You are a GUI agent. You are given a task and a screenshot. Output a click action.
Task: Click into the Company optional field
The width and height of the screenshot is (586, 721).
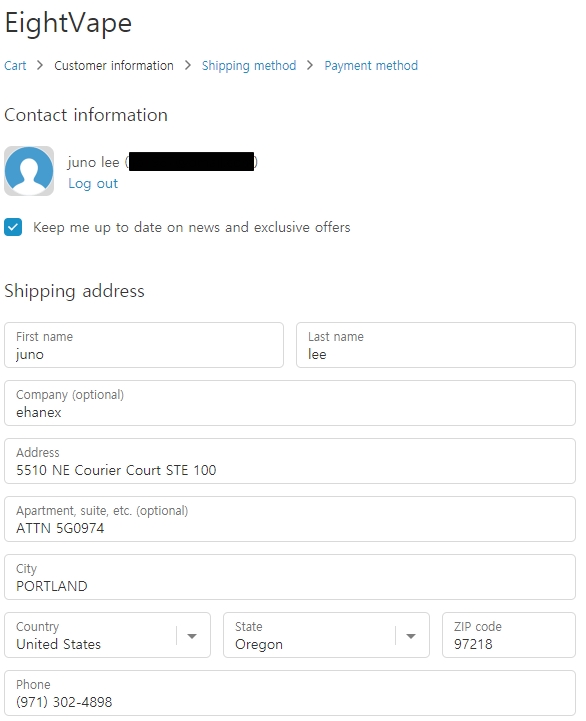(x=290, y=403)
